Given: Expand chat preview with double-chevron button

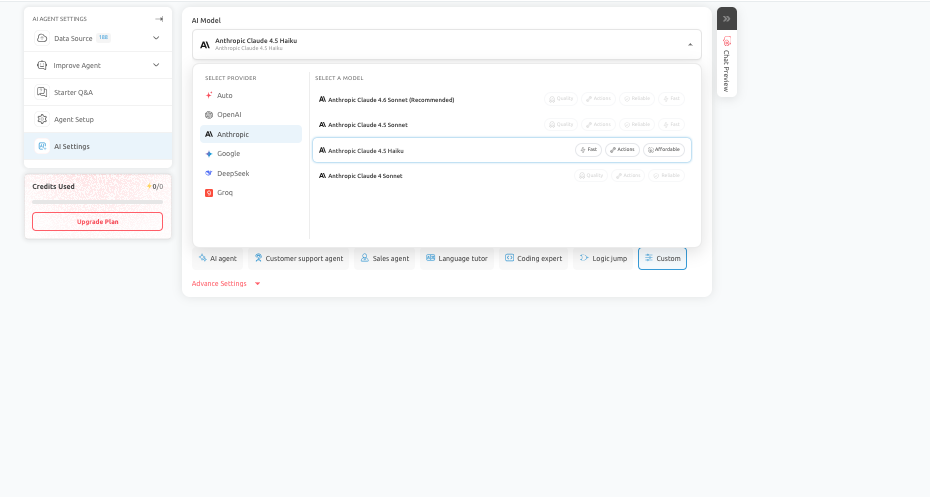Looking at the screenshot, I should coord(727,18).
